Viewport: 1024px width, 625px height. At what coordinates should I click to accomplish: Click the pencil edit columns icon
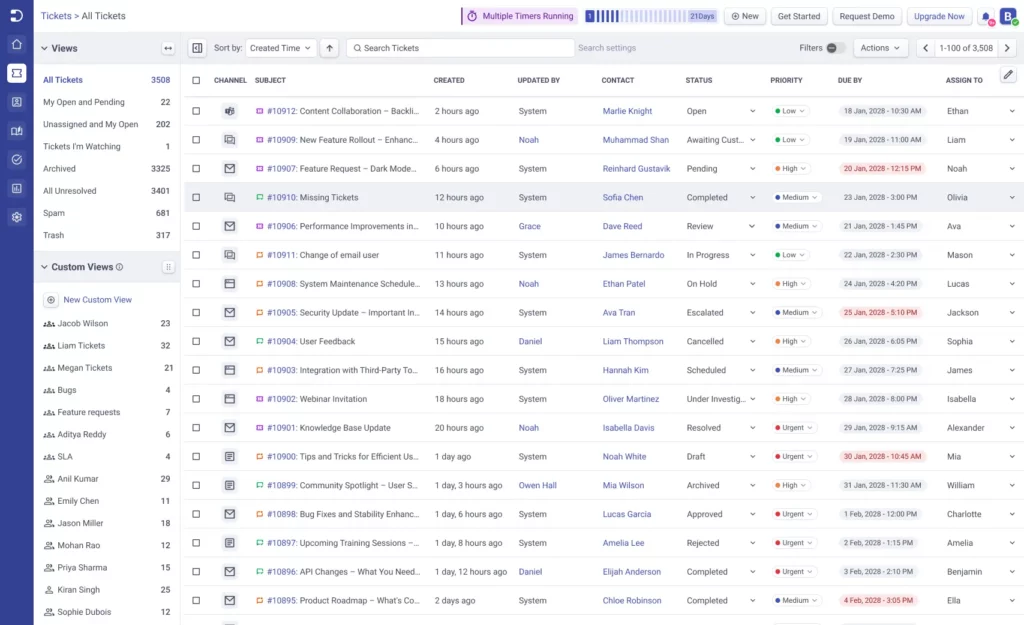[1008, 77]
